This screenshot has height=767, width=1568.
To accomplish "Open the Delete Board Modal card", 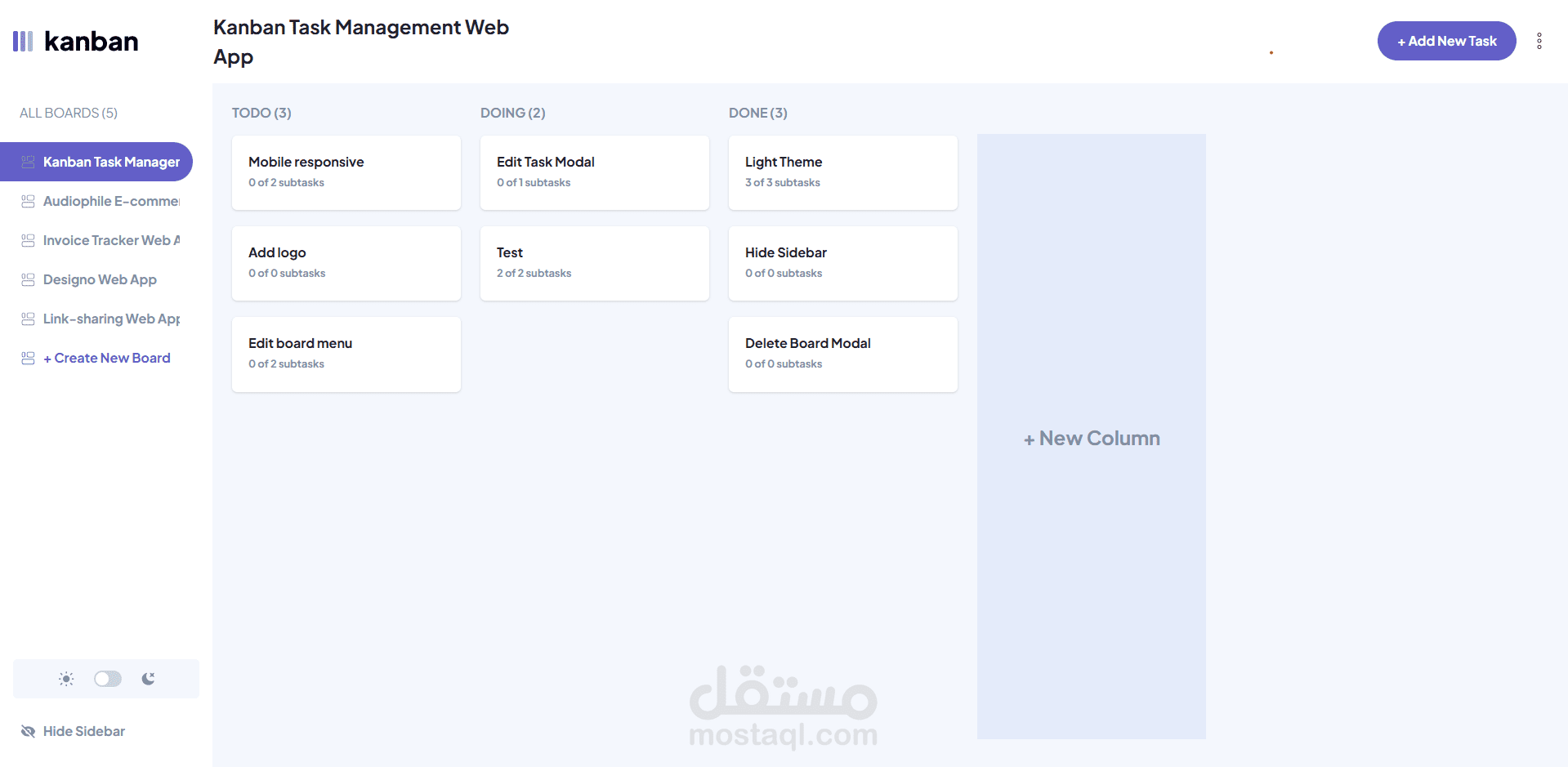I will (843, 354).
